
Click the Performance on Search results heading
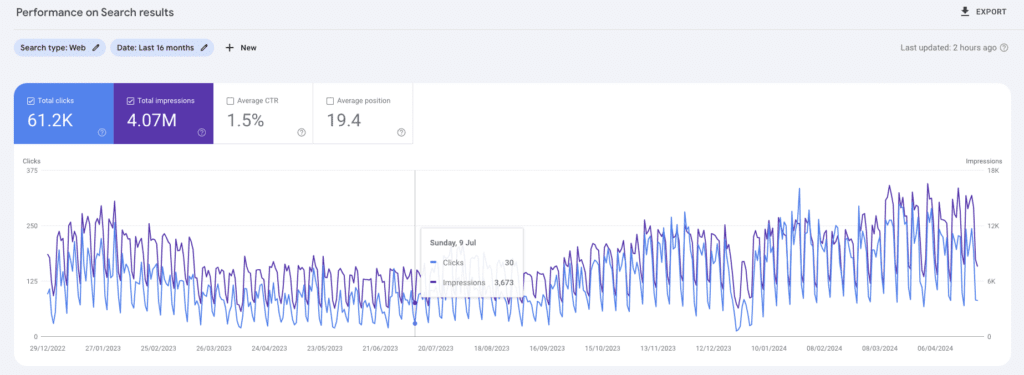click(95, 12)
